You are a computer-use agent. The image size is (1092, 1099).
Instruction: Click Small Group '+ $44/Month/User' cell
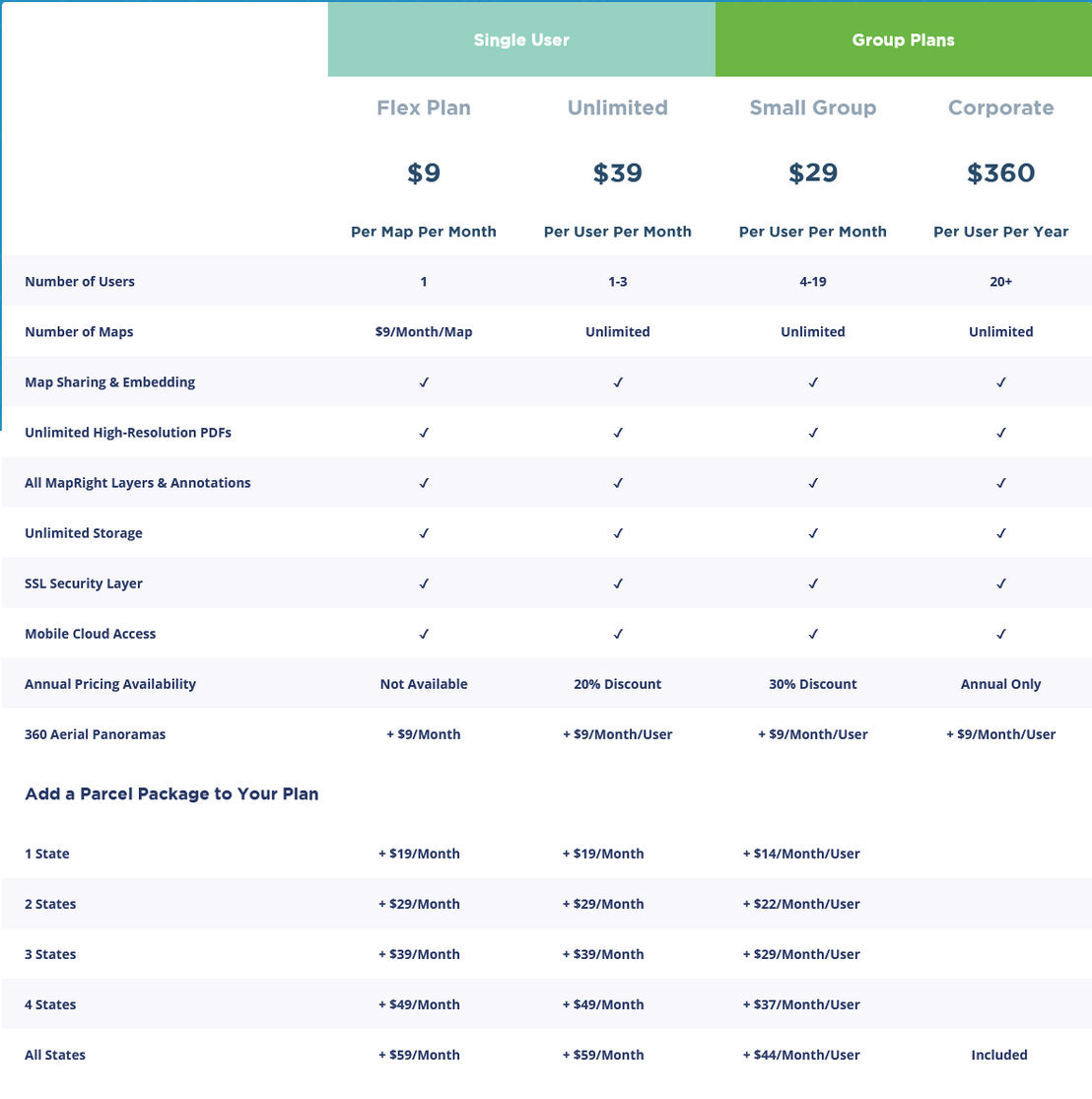coord(801,1056)
